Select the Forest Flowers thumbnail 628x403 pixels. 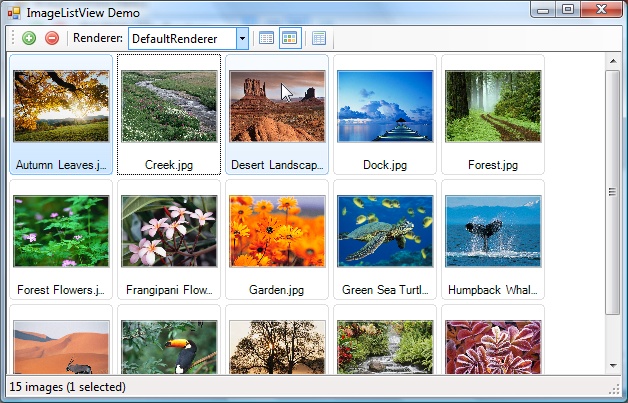click(x=61, y=231)
